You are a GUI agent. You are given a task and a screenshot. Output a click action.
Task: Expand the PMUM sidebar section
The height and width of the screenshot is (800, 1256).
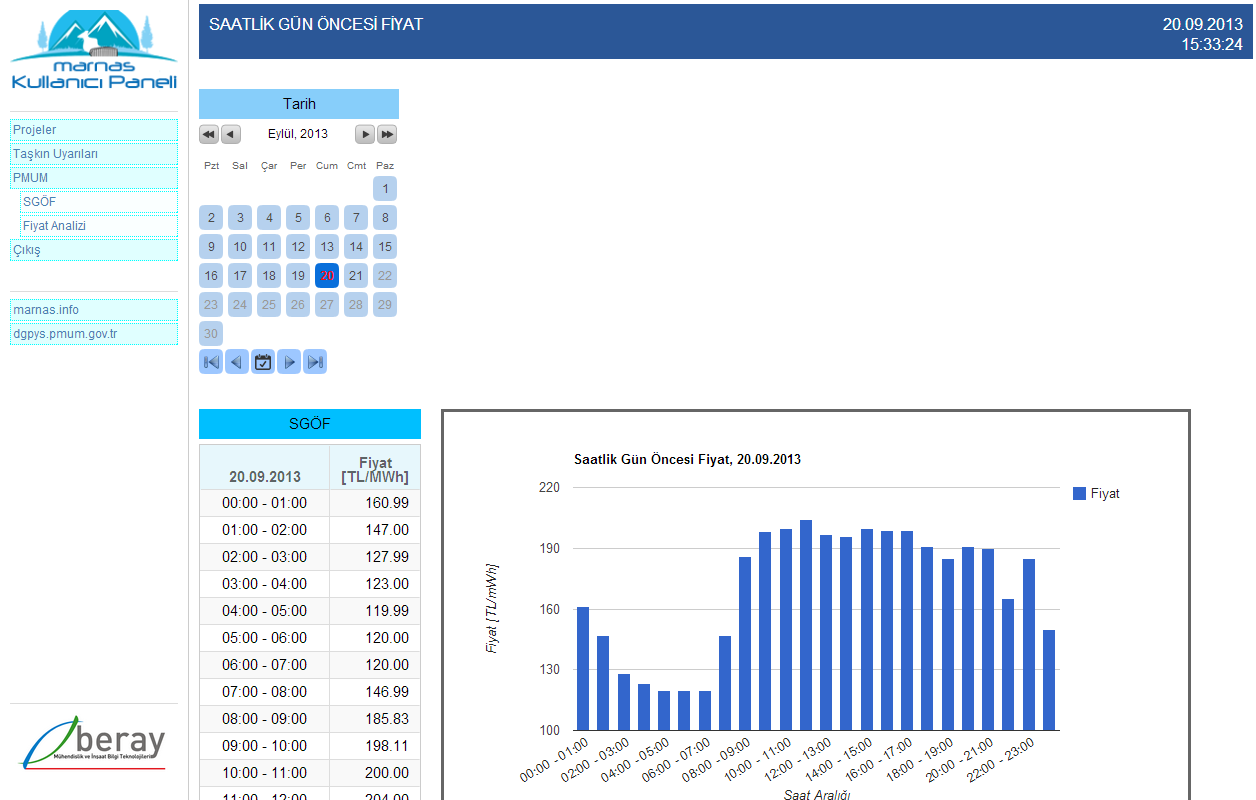(94, 178)
